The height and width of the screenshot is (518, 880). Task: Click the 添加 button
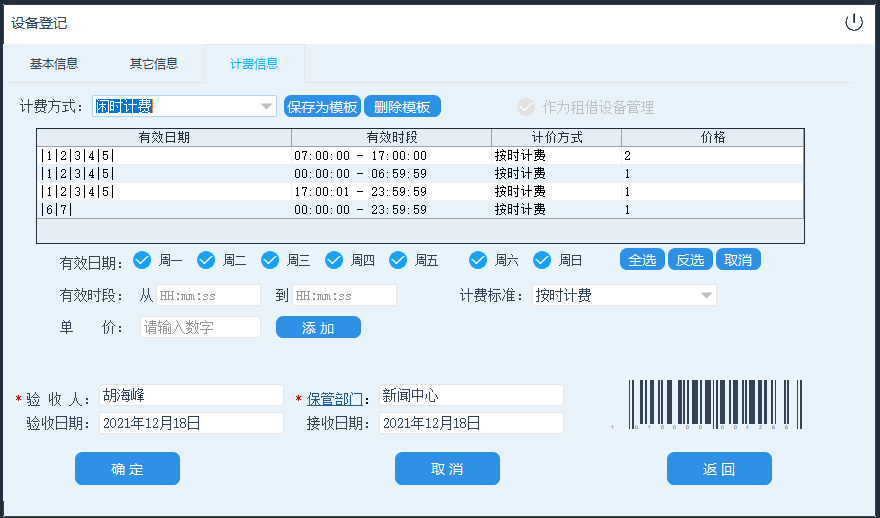pos(318,327)
